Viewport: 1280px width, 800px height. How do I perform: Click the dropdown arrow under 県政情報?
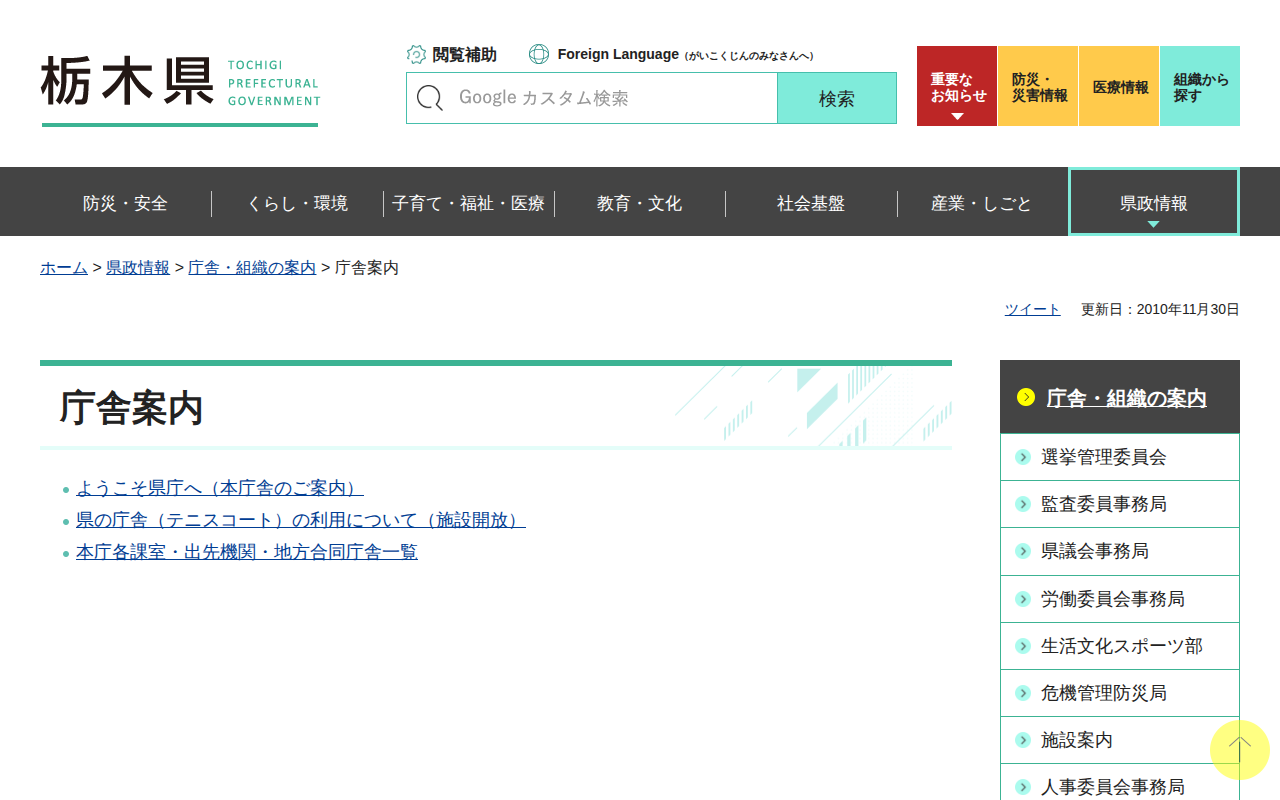(x=1153, y=224)
